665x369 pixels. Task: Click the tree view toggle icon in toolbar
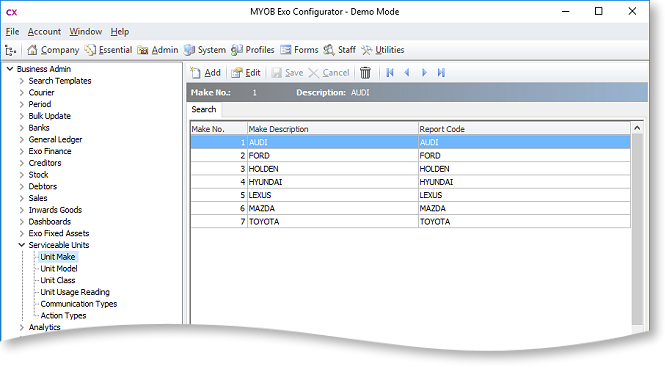[x=11, y=50]
